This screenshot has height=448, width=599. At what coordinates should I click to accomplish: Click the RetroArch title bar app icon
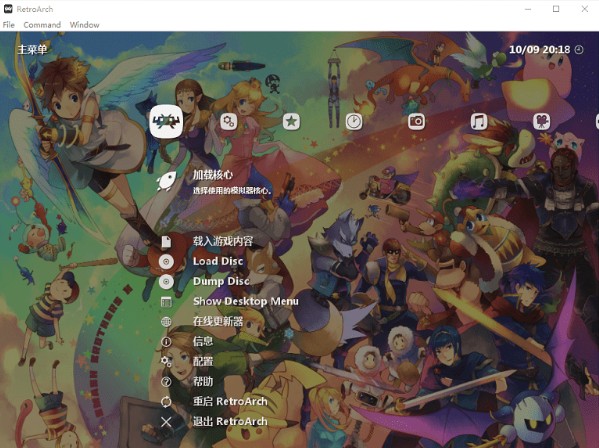(8, 9)
